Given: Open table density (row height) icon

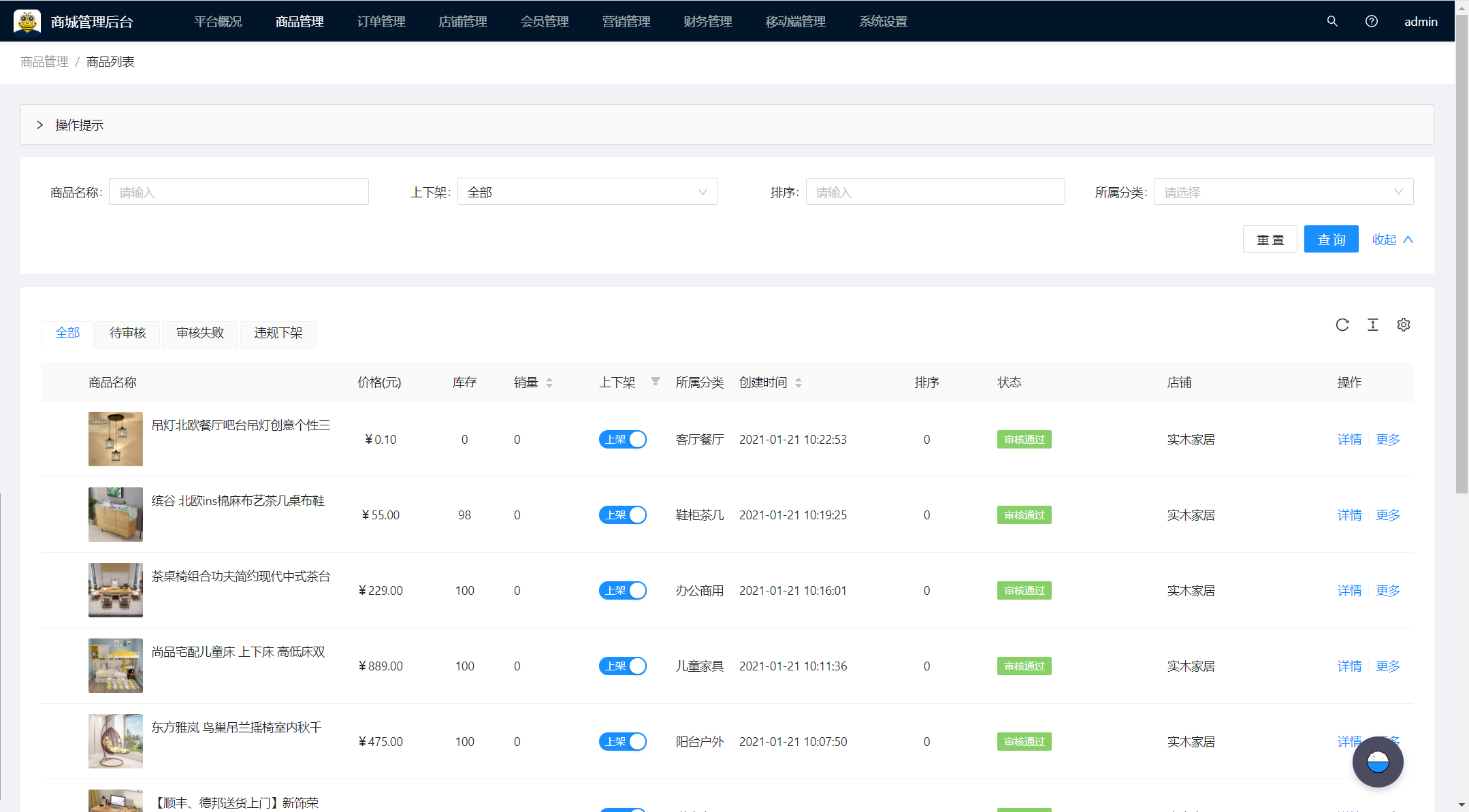Looking at the screenshot, I should tap(1373, 325).
